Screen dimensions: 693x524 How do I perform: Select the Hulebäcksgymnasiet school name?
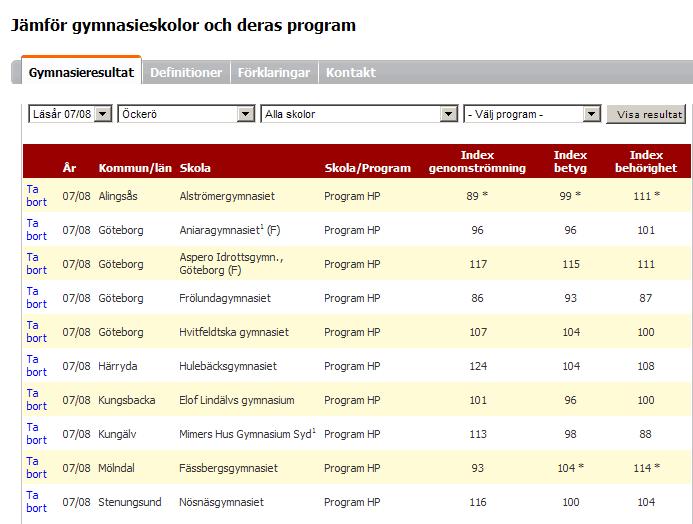coord(228,366)
